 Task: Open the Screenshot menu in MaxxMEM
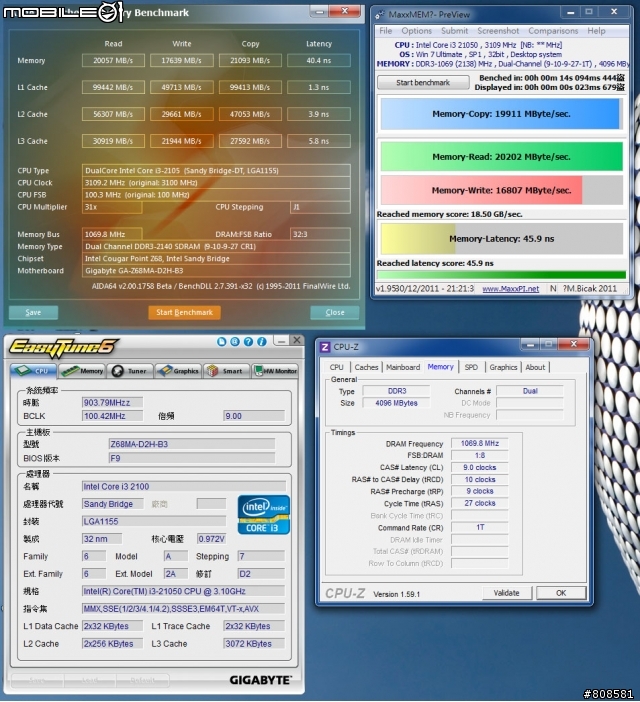(498, 31)
